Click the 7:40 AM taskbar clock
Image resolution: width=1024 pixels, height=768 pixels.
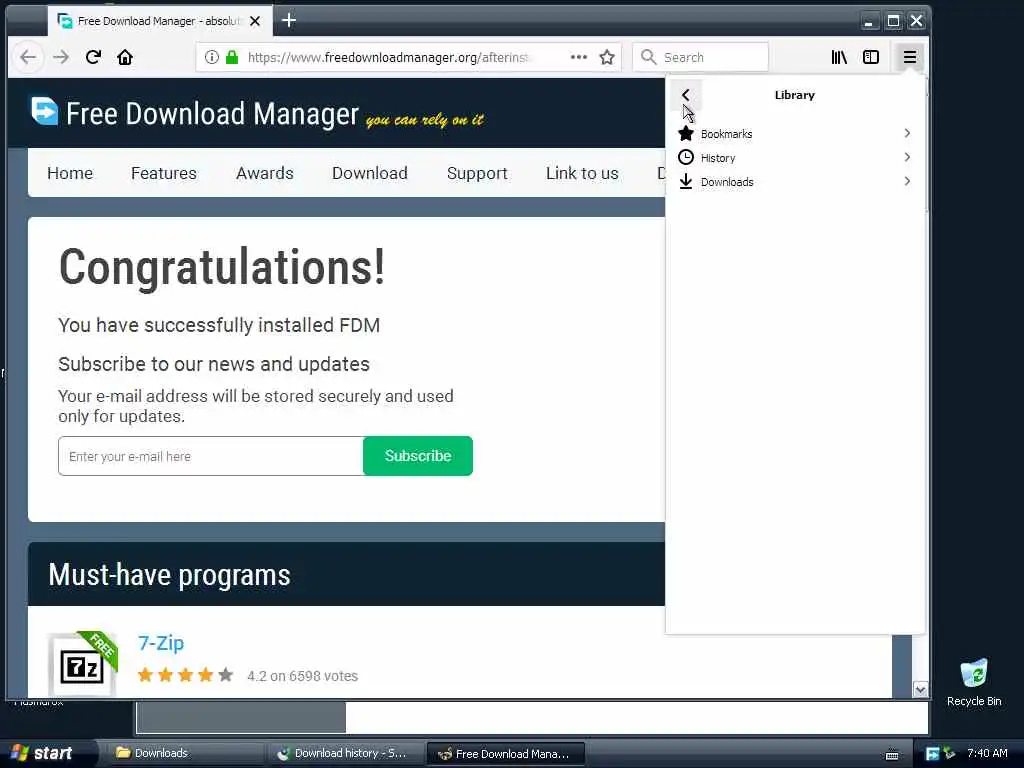987,753
